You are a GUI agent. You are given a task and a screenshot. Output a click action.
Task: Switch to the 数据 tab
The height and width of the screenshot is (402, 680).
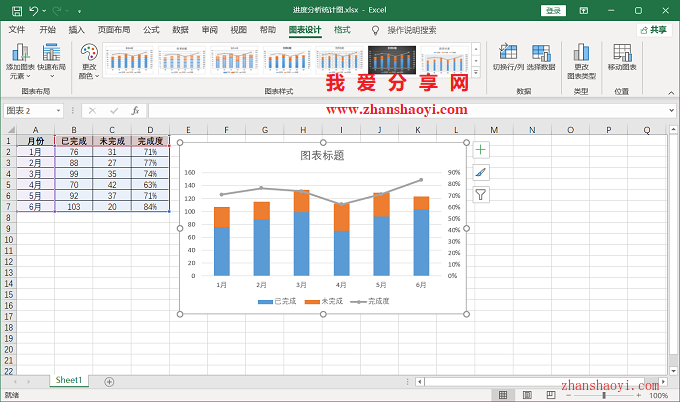tap(180, 29)
